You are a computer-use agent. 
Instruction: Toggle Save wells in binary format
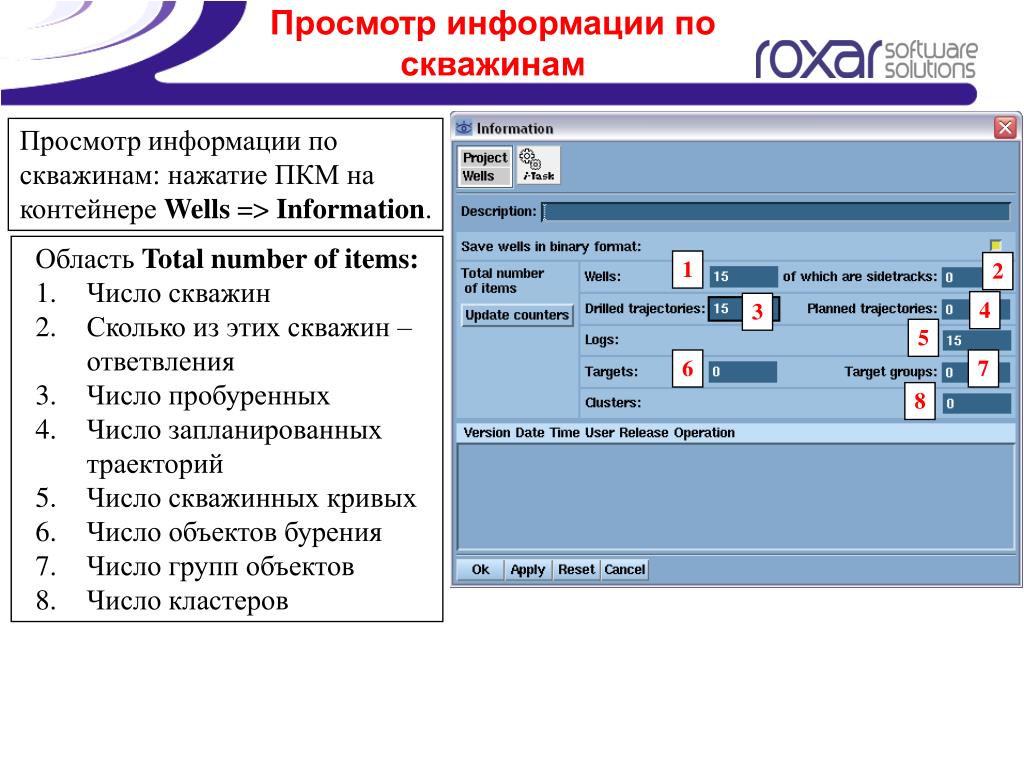995,246
